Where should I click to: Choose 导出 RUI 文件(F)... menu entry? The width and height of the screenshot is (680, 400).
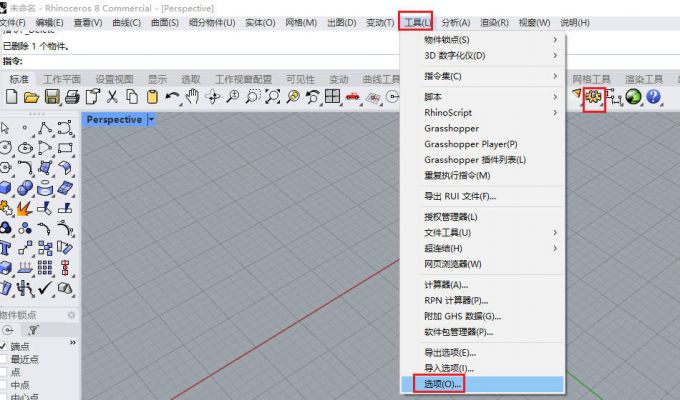tap(483, 196)
